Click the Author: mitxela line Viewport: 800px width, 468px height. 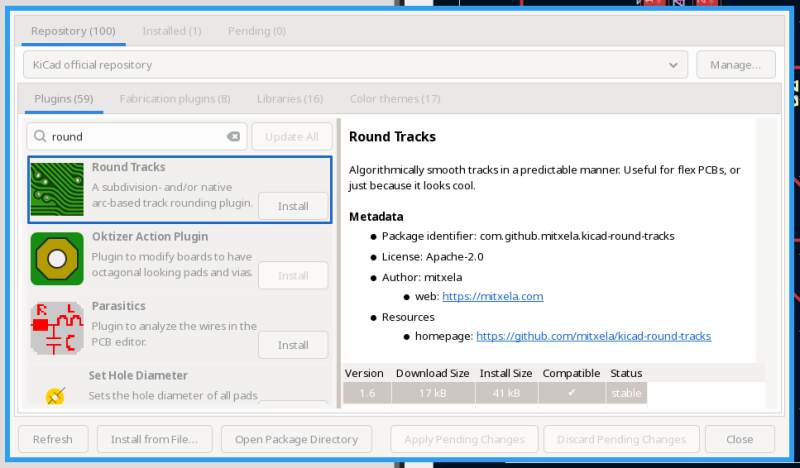(422, 277)
